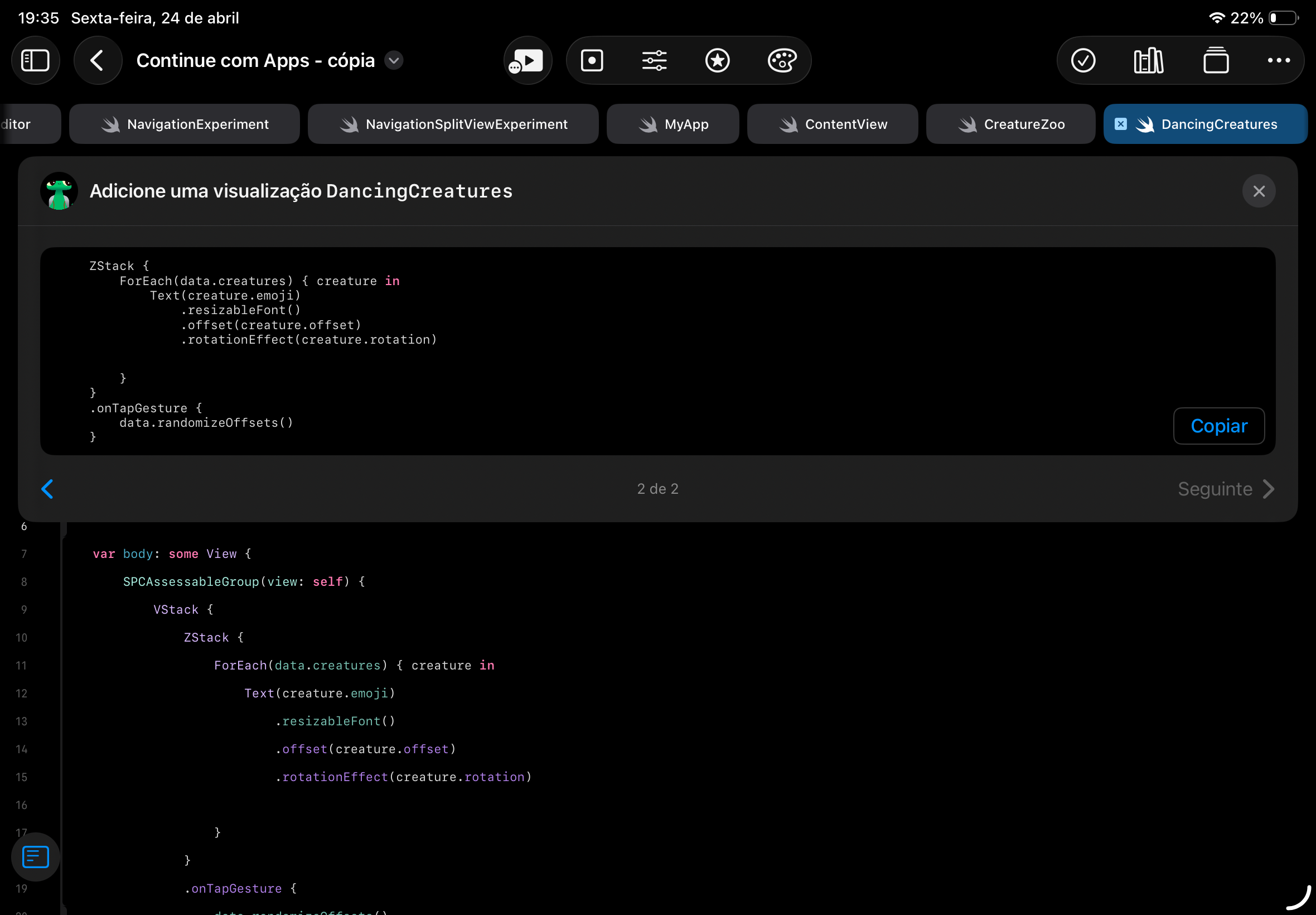Toggle the blue guide panel button
Viewport: 1316px width, 915px height.
pos(36,856)
